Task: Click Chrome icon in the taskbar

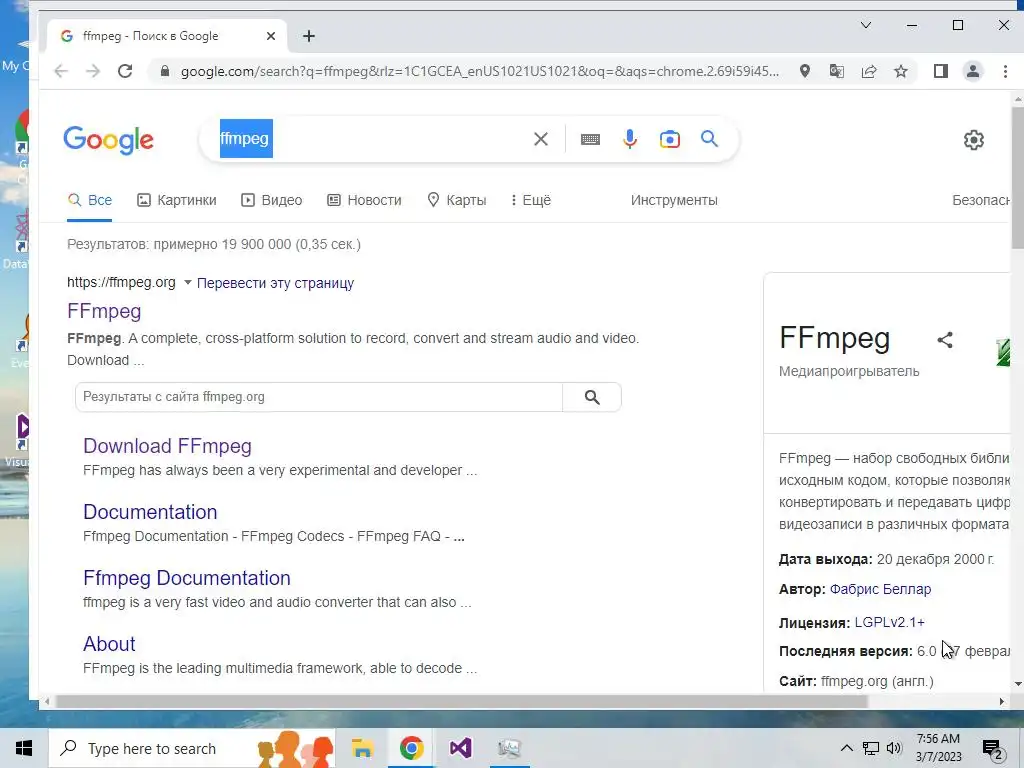Action: coord(411,748)
